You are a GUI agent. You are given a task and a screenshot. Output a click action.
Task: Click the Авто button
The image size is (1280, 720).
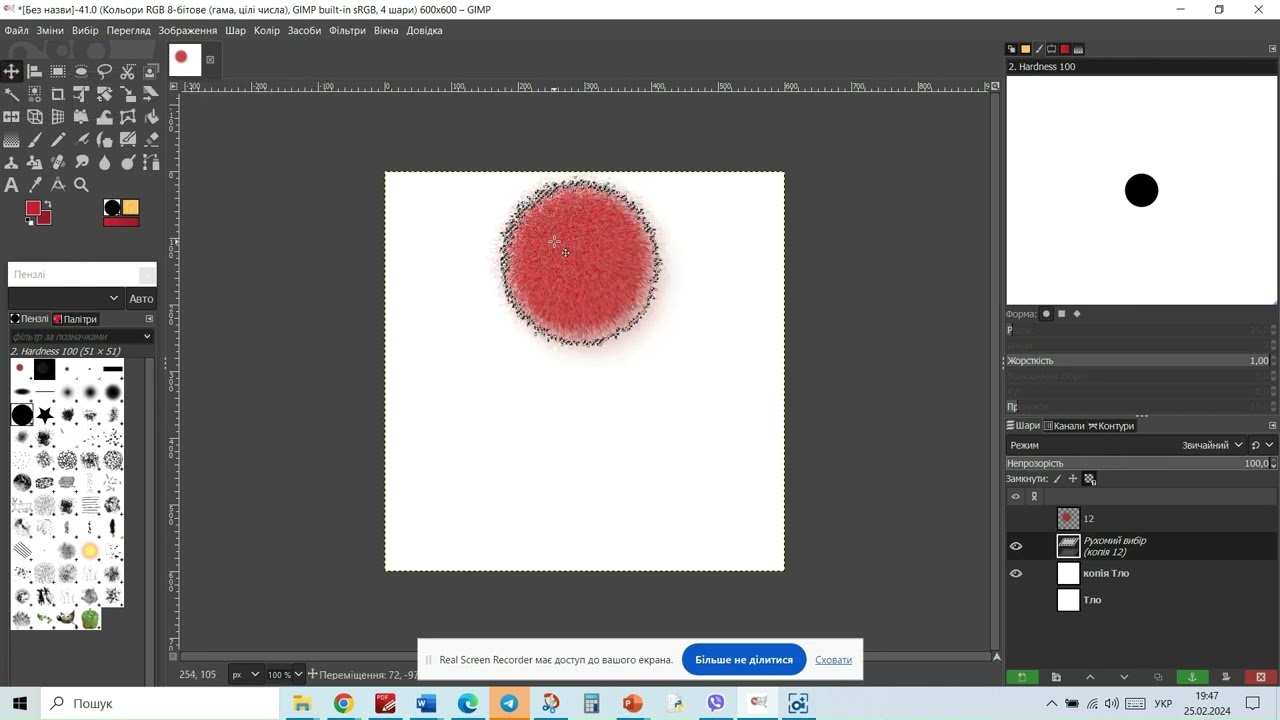[141, 298]
